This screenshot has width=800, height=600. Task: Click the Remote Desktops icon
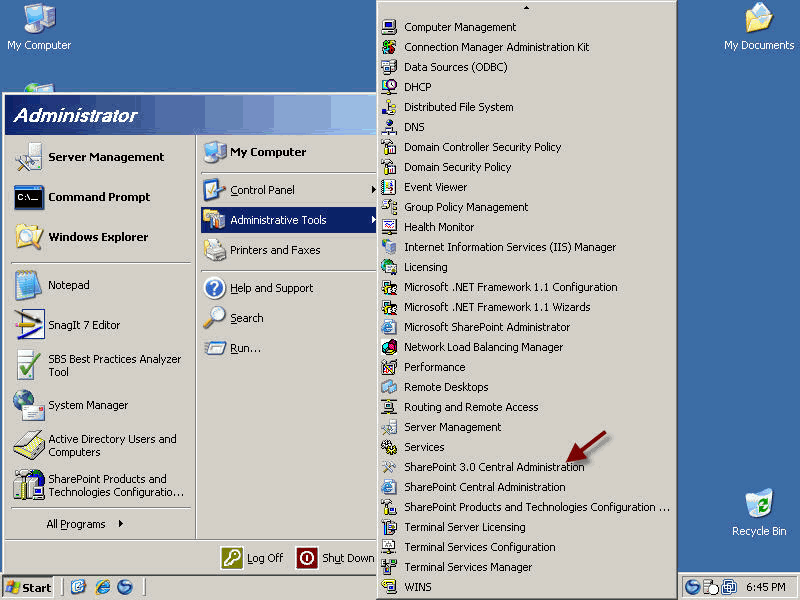pyautogui.click(x=389, y=387)
